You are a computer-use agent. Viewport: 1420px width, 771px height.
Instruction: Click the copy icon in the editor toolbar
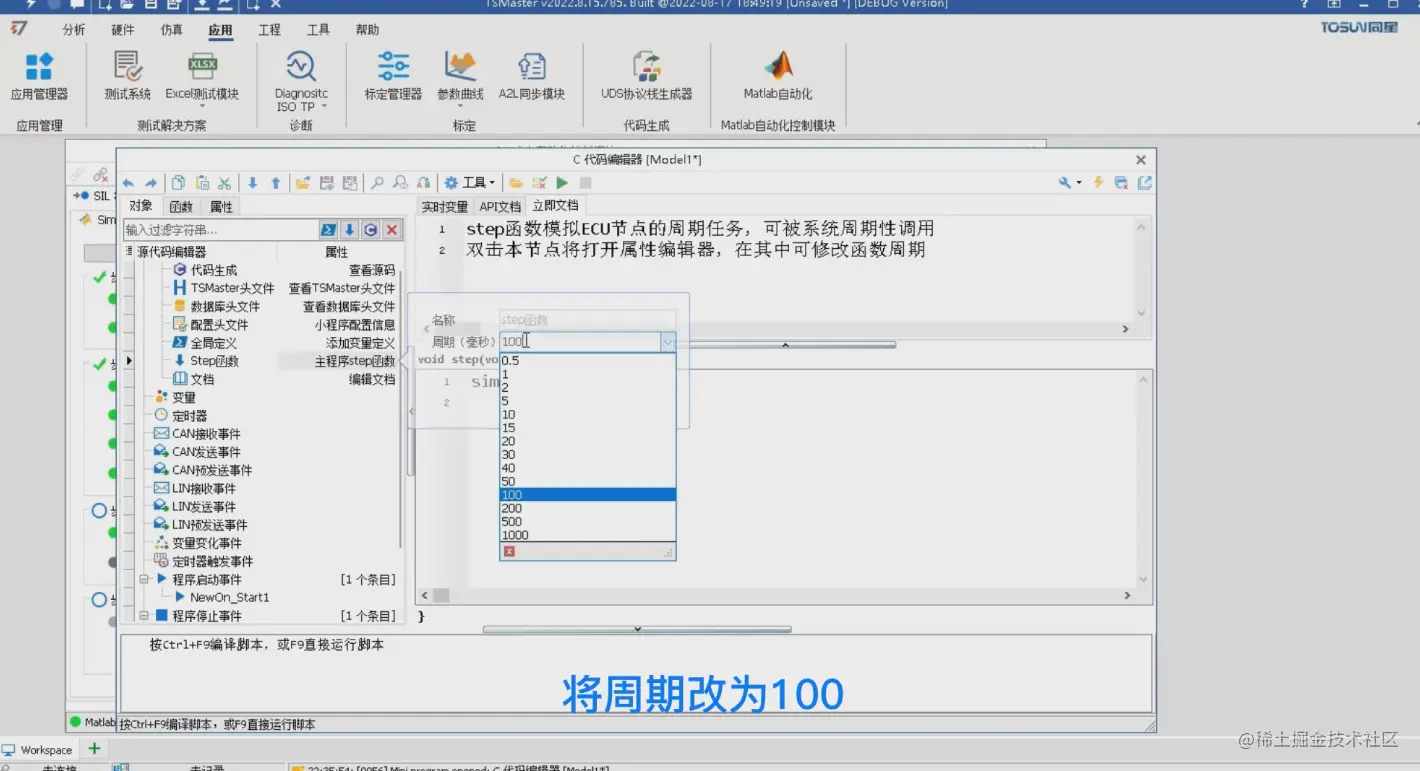(178, 183)
